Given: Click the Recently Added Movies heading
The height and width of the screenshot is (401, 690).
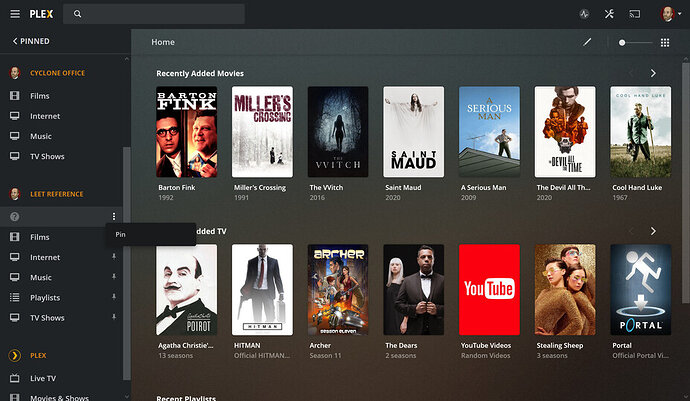Looking at the screenshot, I should coord(200,74).
